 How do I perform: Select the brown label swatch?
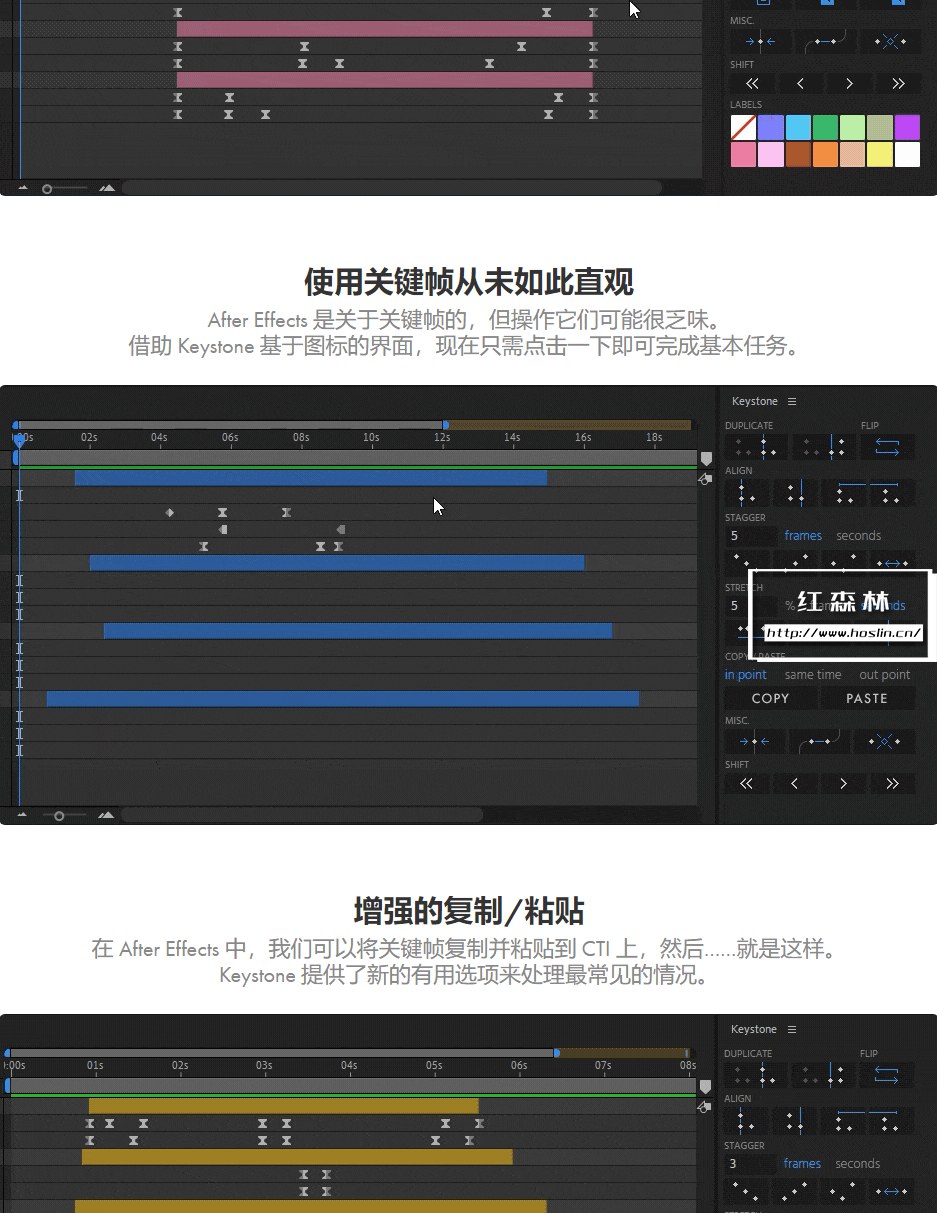[x=798, y=154]
